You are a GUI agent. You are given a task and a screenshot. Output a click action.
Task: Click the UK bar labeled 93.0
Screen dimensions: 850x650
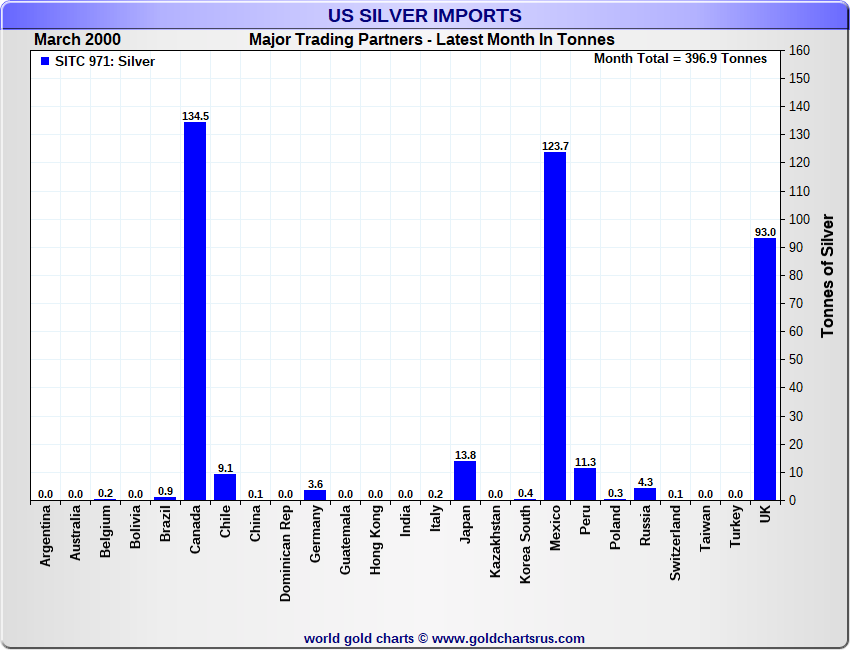pos(765,369)
